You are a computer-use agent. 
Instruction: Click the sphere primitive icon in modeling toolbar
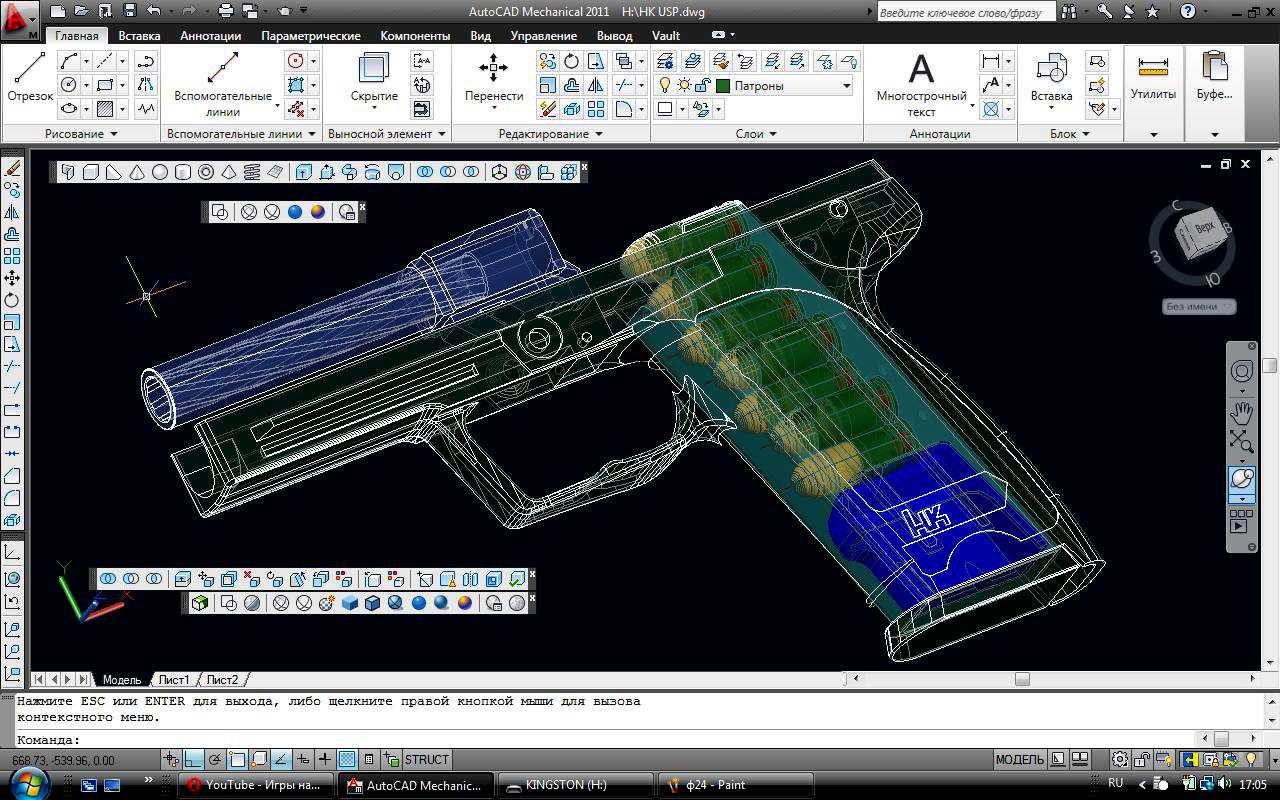(160, 172)
